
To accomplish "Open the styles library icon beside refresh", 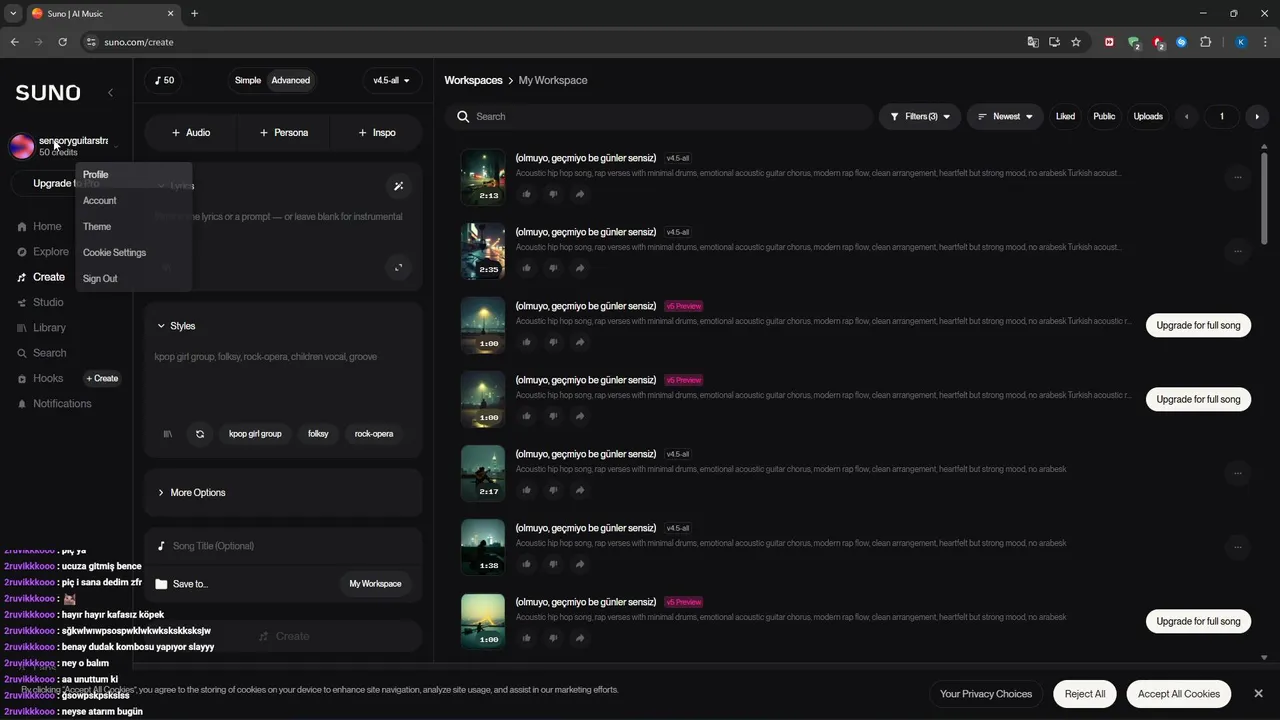I will 168,434.
